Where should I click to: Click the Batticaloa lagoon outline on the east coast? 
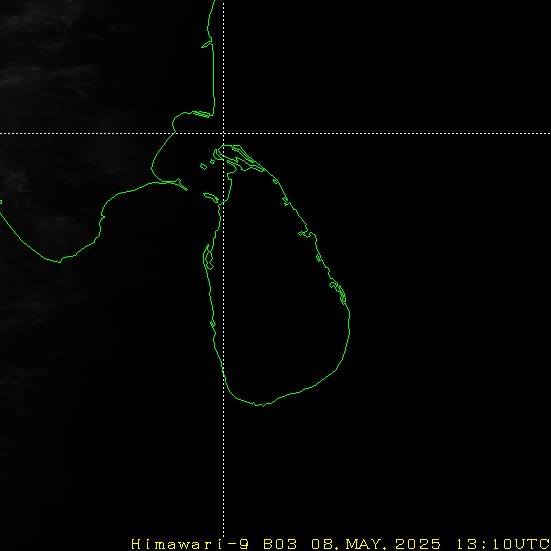coord(338,291)
